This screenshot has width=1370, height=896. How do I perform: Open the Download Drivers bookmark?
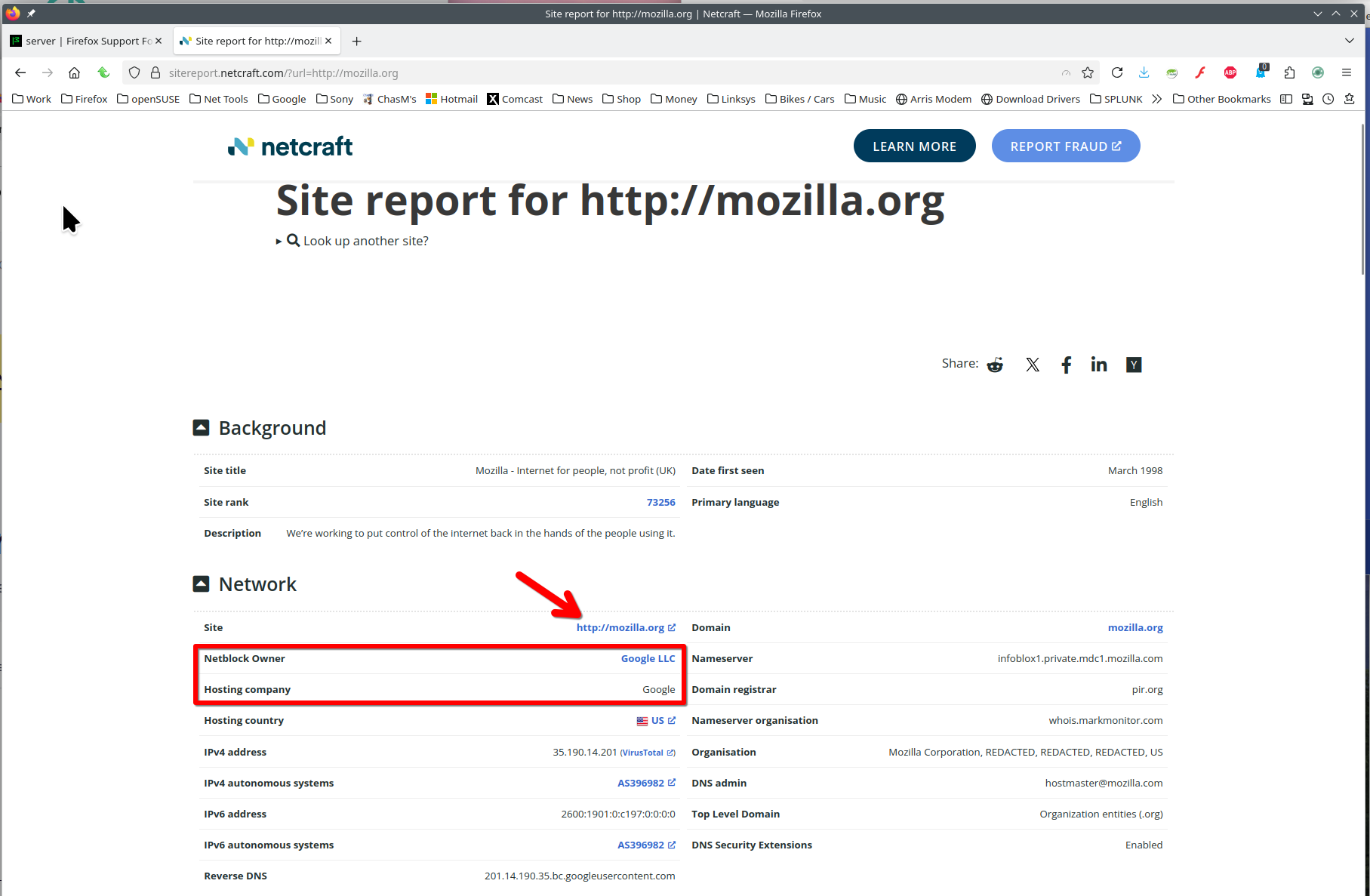1030,99
